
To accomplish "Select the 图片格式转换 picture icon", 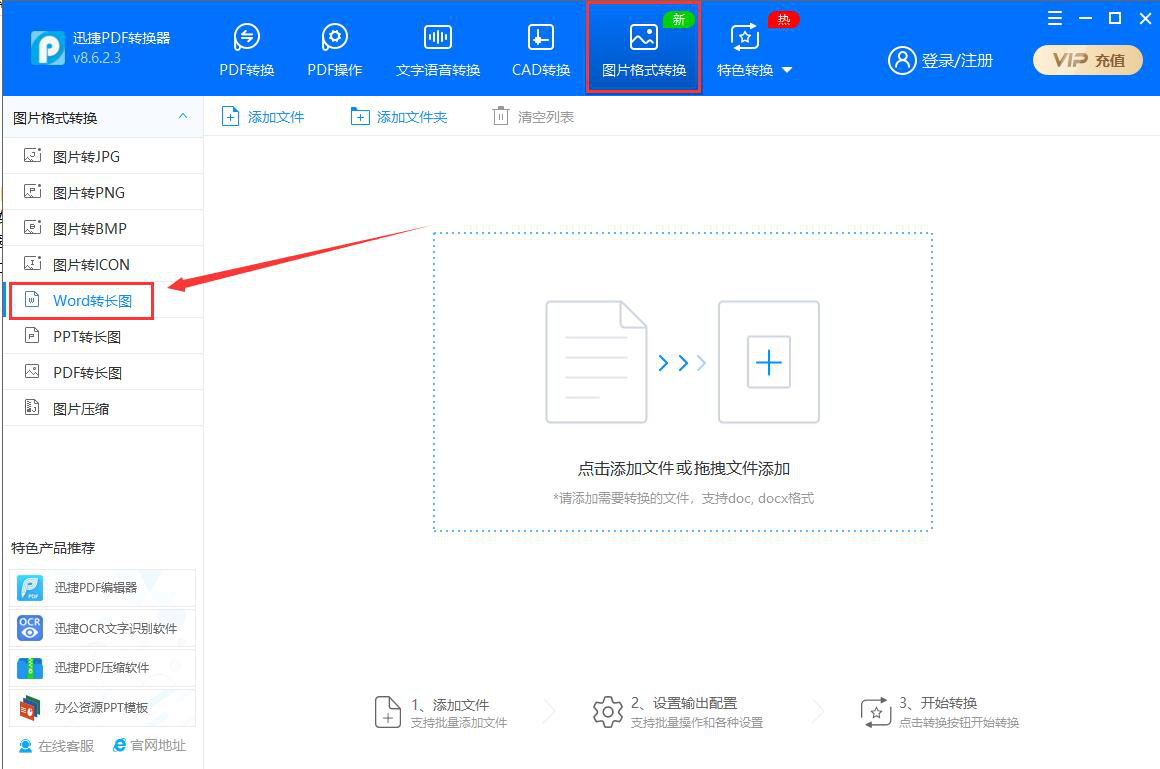I will (x=644, y=37).
